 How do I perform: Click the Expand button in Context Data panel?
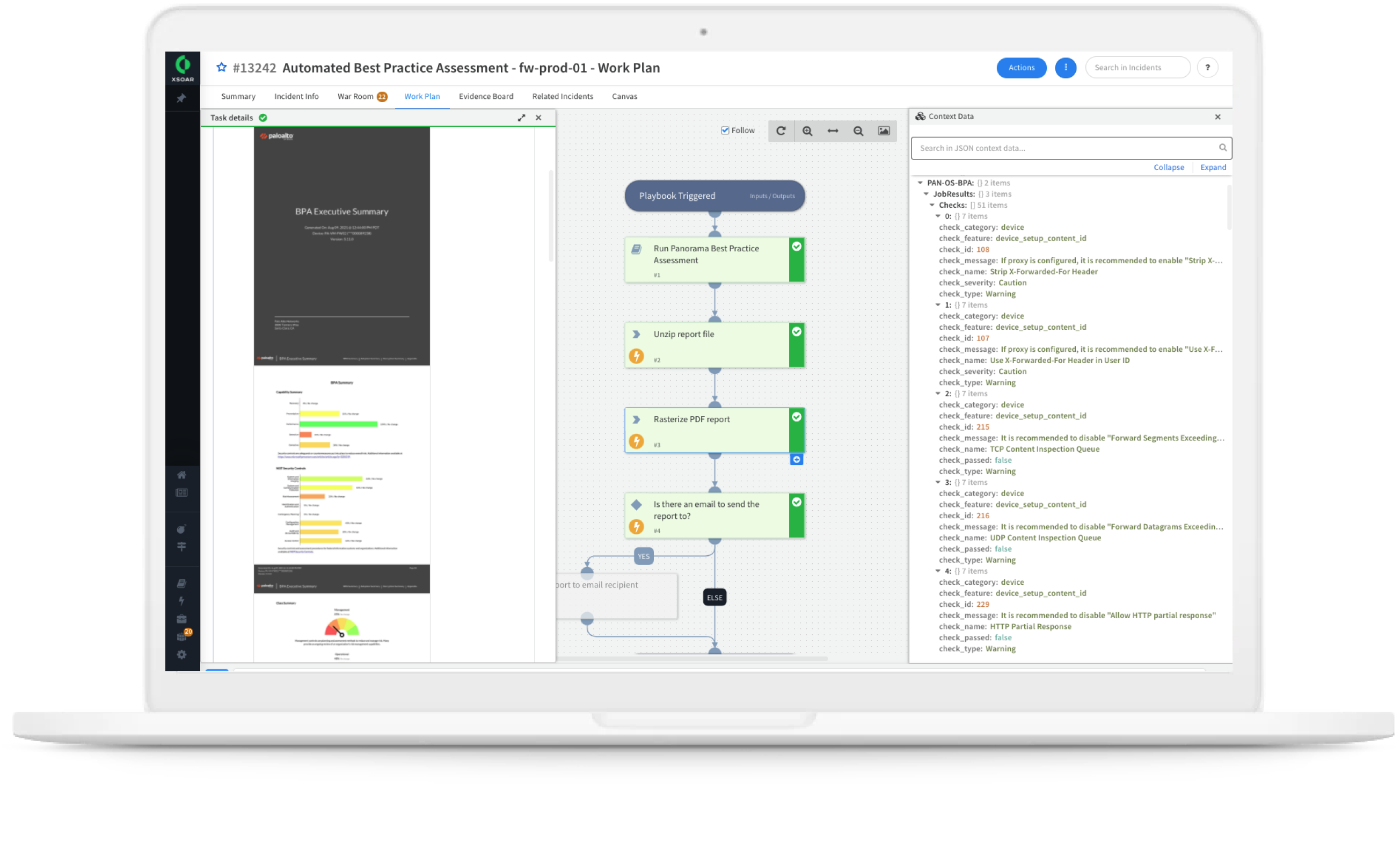point(1213,167)
